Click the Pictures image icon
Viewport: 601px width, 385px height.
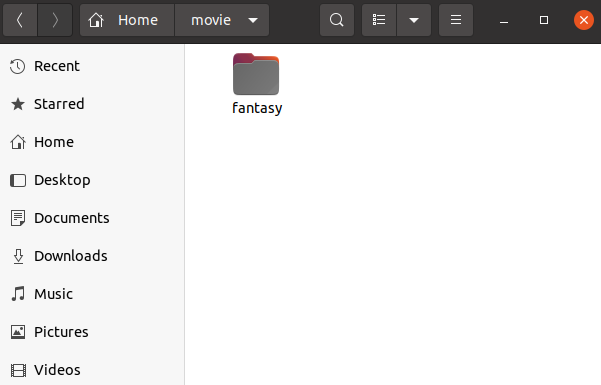click(x=18, y=332)
